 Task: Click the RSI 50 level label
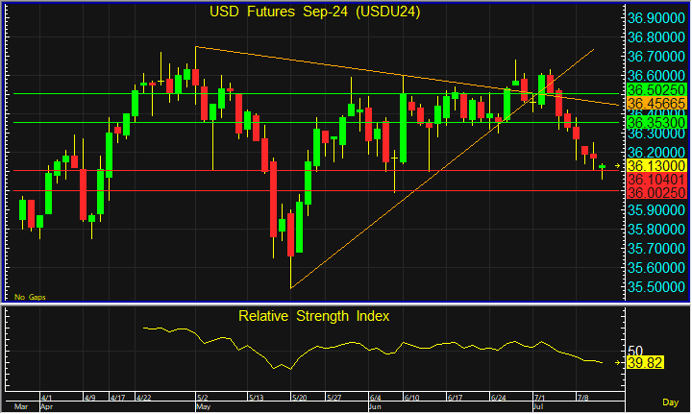tap(634, 350)
